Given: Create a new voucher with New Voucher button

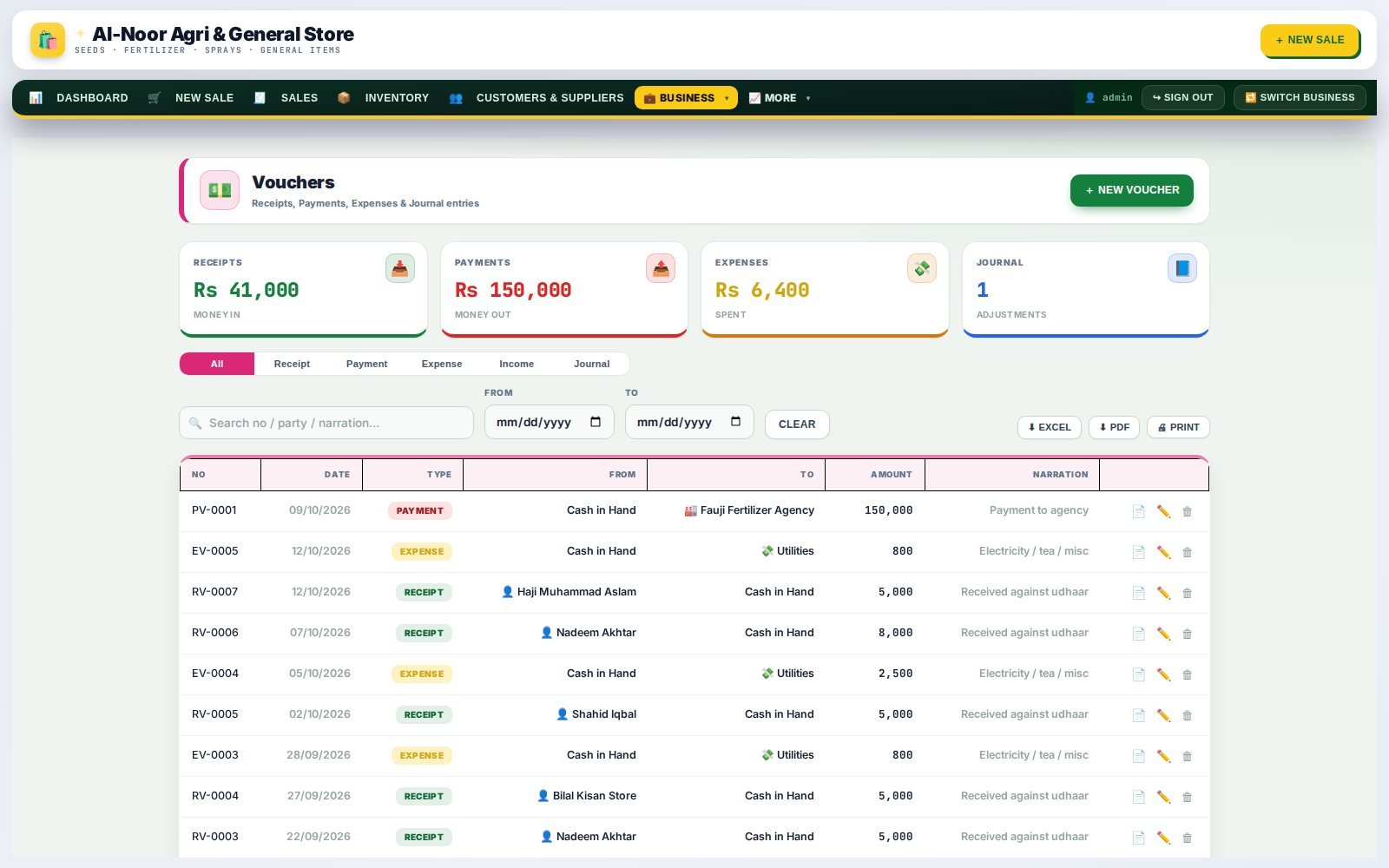Looking at the screenshot, I should (1131, 190).
